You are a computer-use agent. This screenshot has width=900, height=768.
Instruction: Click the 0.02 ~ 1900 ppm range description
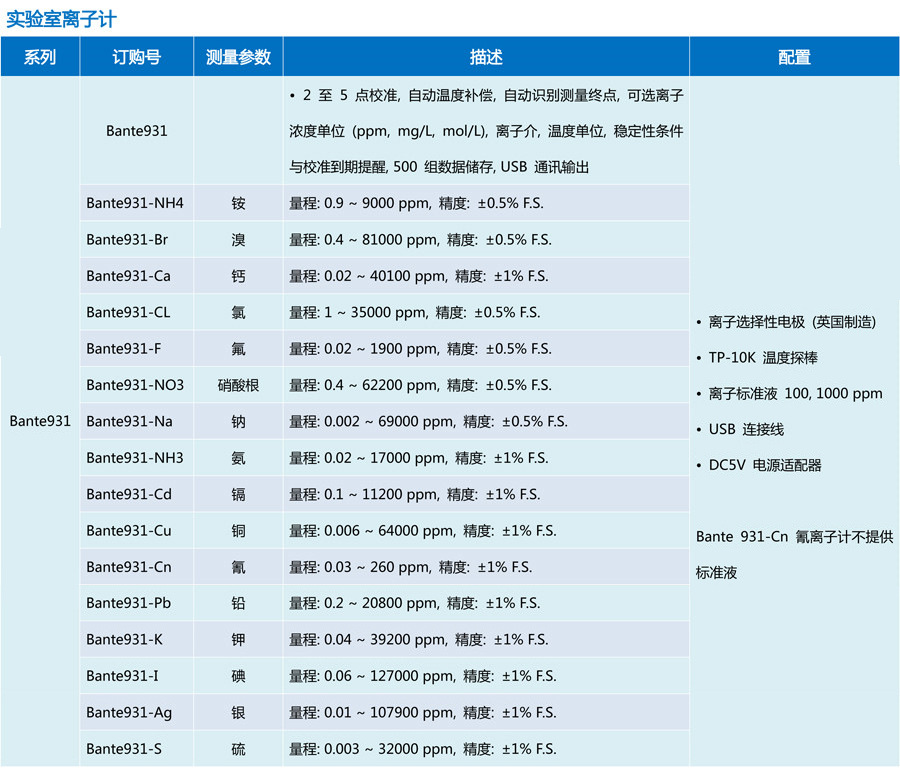[420, 348]
